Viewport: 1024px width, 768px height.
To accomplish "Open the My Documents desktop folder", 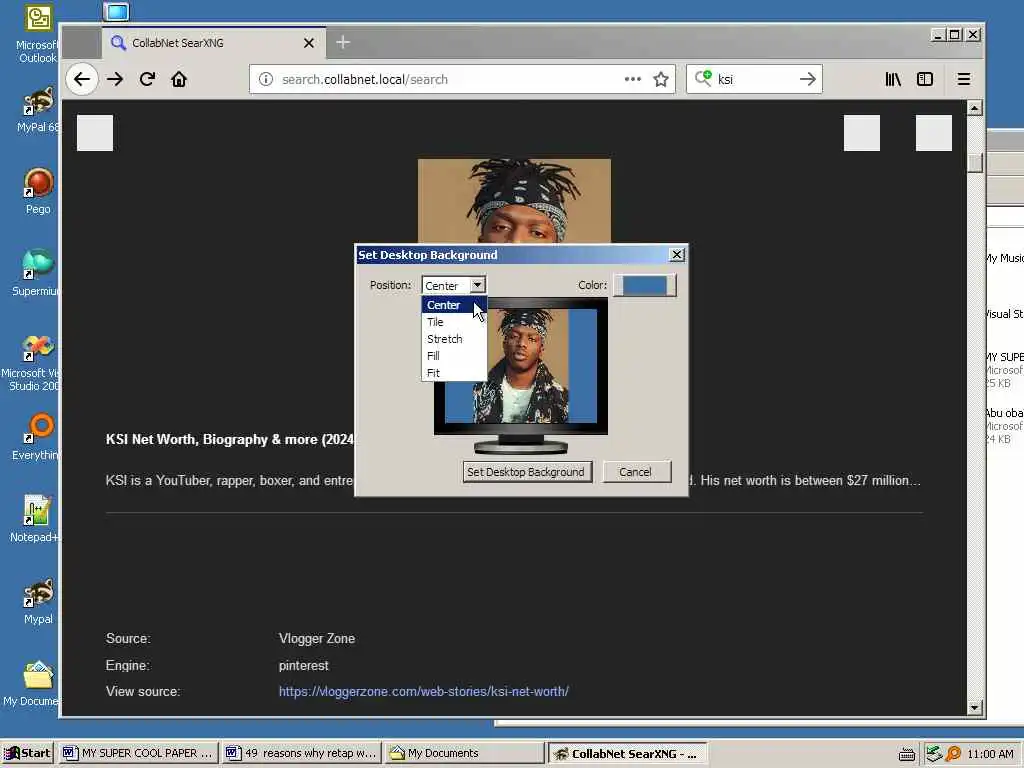I will [31, 683].
